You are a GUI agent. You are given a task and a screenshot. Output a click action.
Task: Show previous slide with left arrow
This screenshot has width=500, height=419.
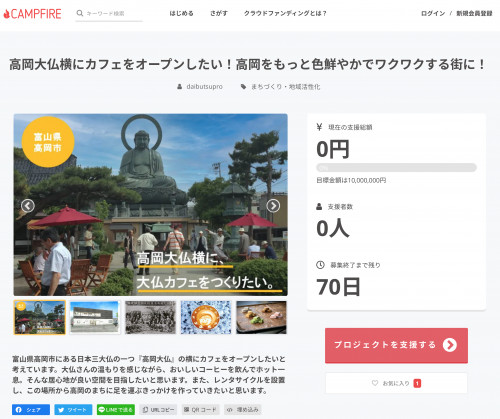pyautogui.click(x=28, y=206)
